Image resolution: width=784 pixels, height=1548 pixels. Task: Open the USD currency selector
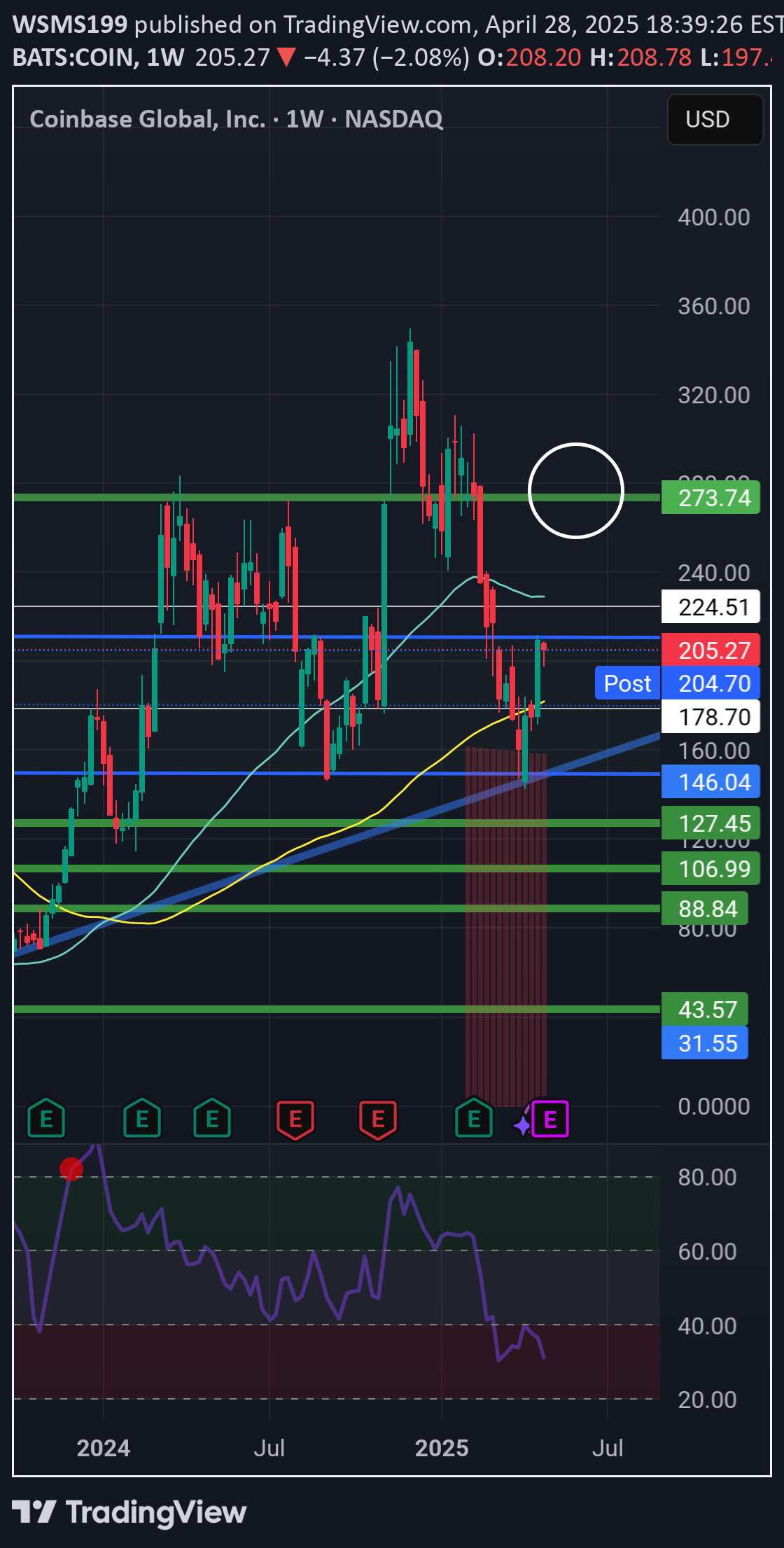point(715,120)
